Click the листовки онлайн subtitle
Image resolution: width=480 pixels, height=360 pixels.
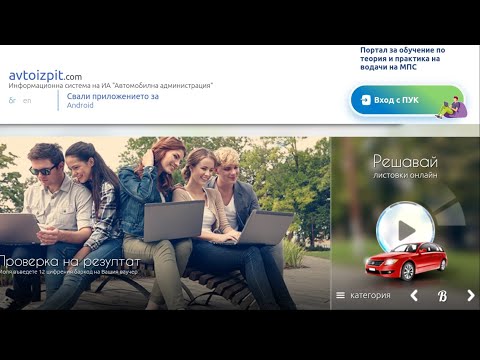point(405,175)
